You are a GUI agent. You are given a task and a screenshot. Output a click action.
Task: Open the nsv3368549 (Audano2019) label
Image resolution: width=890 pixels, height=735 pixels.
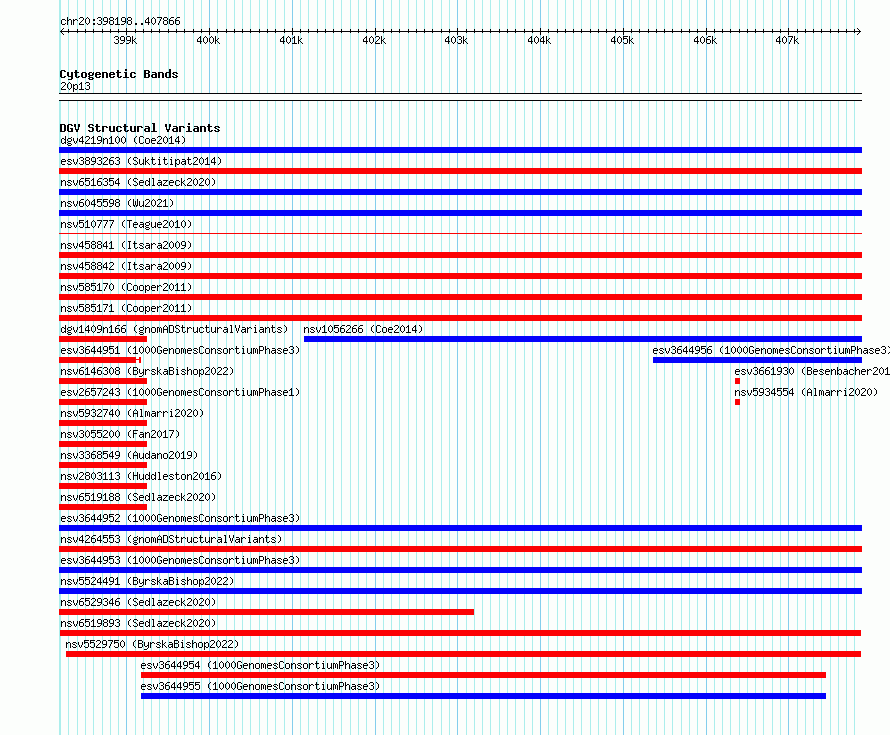(129, 455)
